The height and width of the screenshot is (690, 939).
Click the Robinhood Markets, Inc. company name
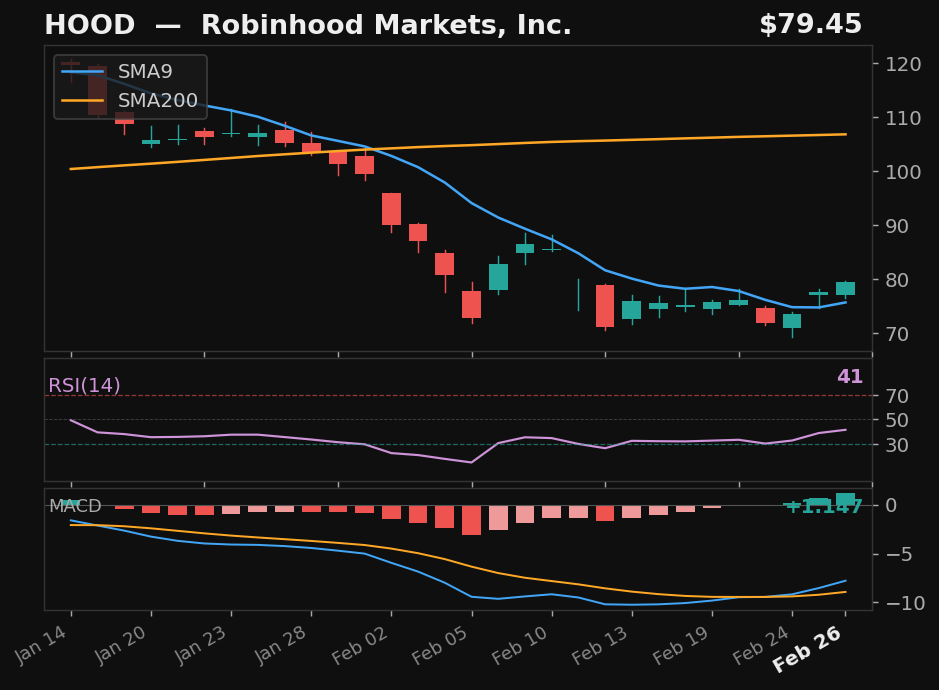[386, 25]
